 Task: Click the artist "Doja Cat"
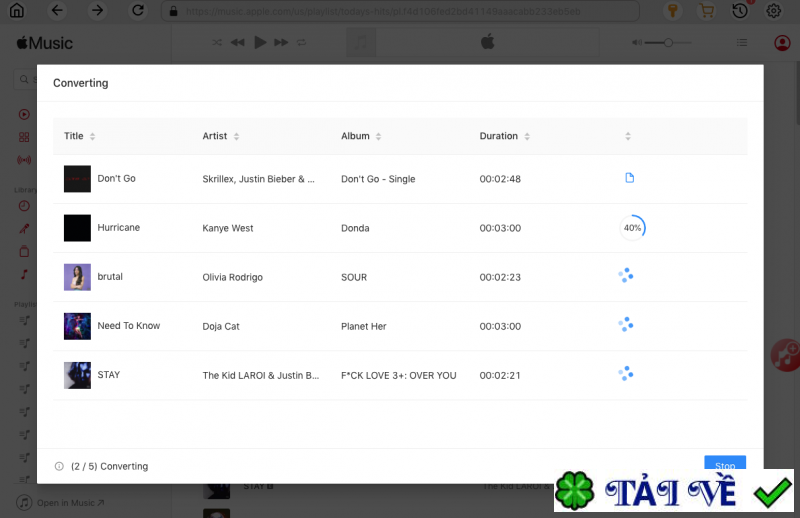pos(221,326)
